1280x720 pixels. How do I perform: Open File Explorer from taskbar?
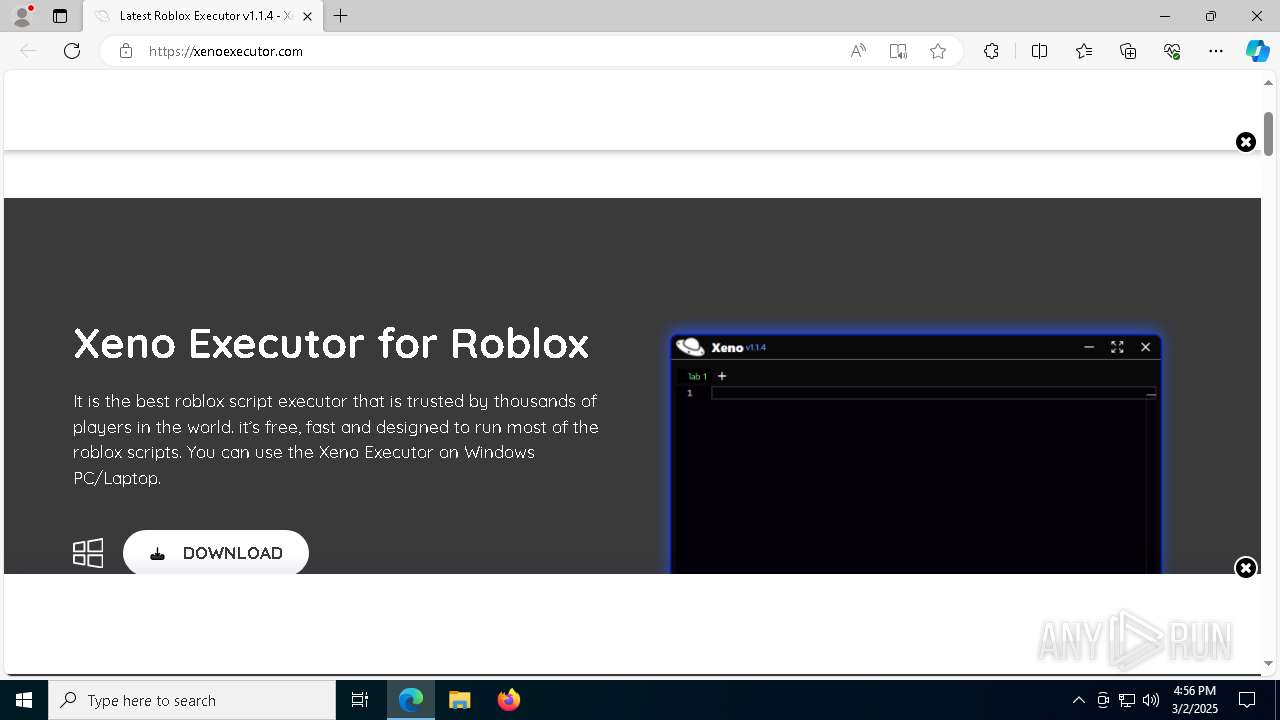459,700
